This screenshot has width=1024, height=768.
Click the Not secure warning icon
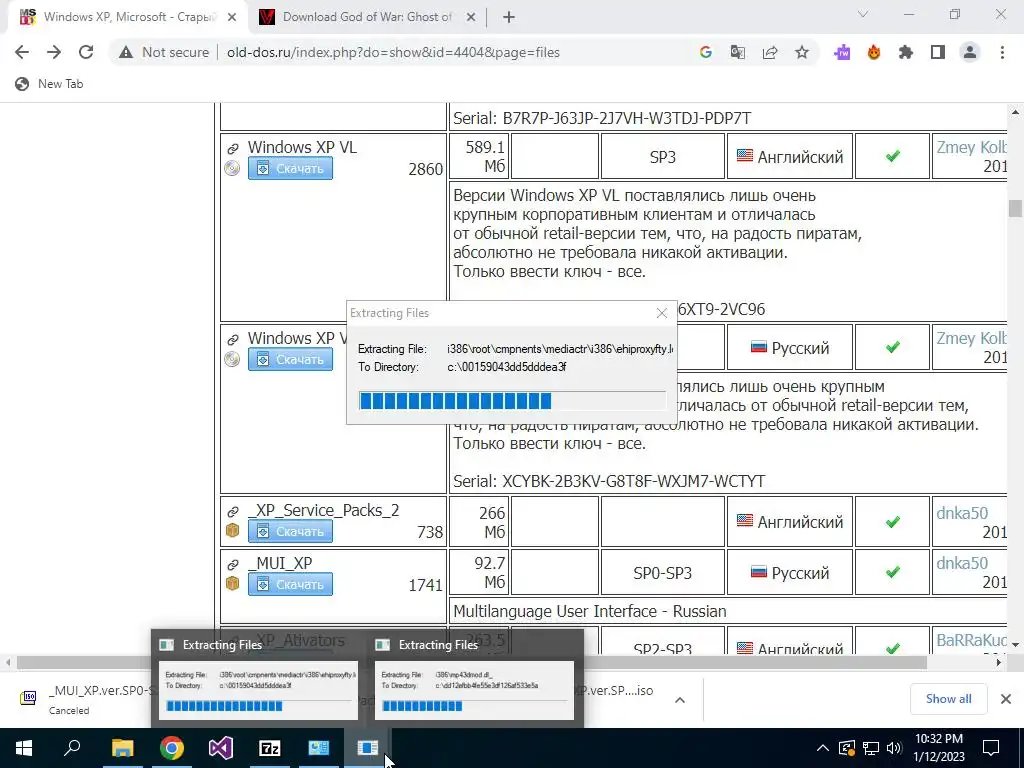(126, 52)
